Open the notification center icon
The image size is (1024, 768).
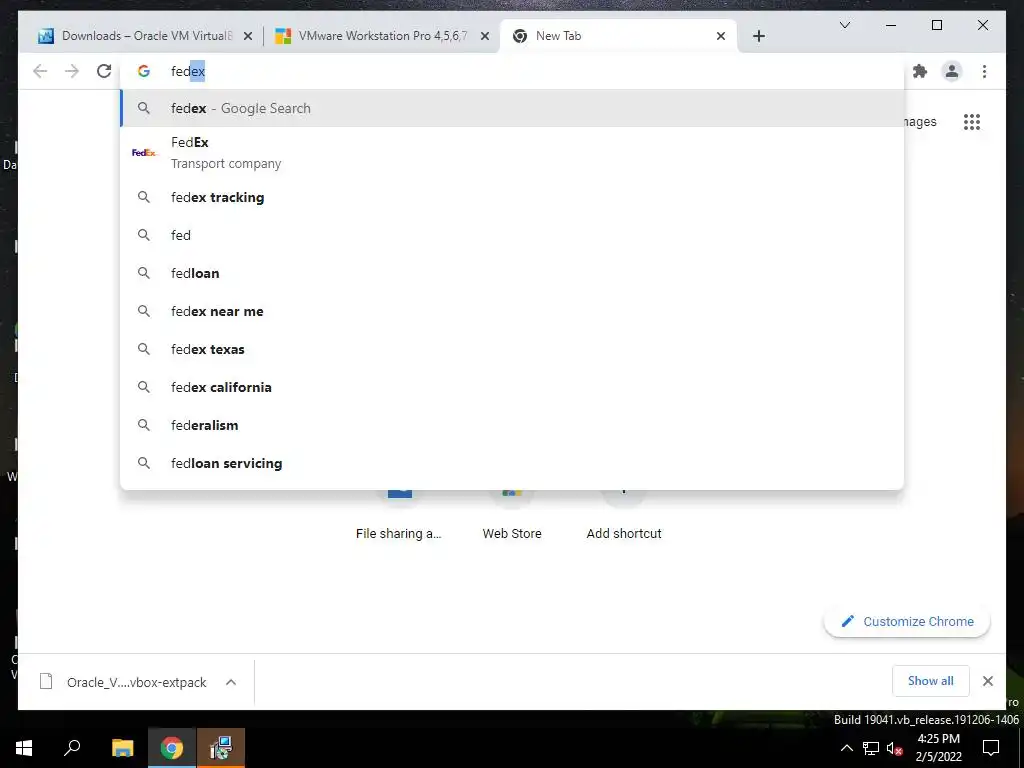(991, 748)
